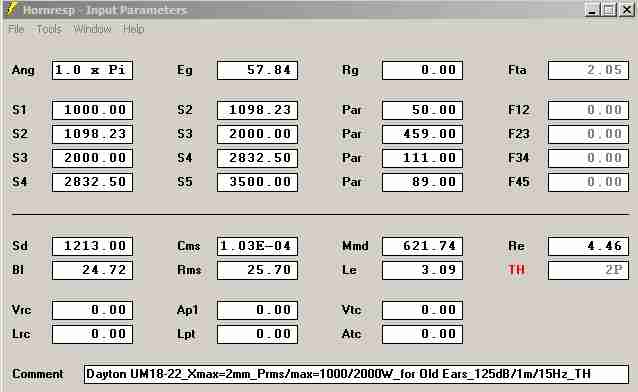Click the Eg label
Viewport: 638px width, 392px height.
(x=184, y=70)
